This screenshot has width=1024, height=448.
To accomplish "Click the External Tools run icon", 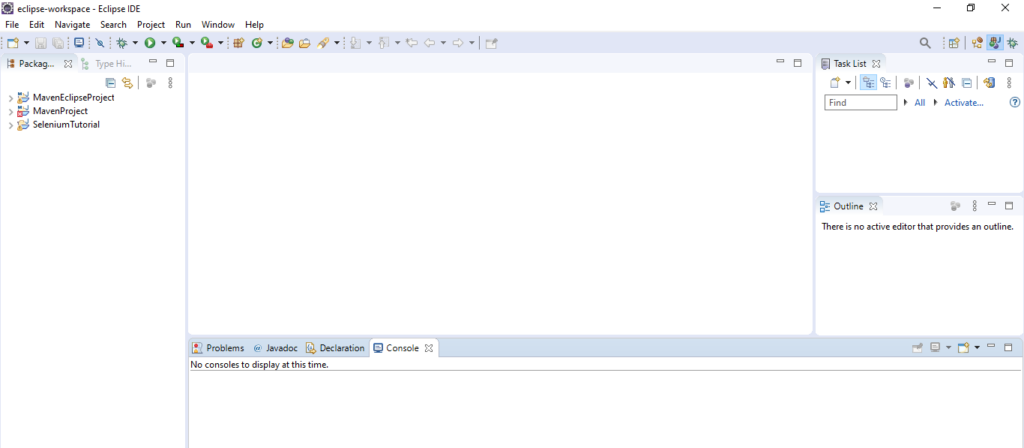I will coord(206,43).
